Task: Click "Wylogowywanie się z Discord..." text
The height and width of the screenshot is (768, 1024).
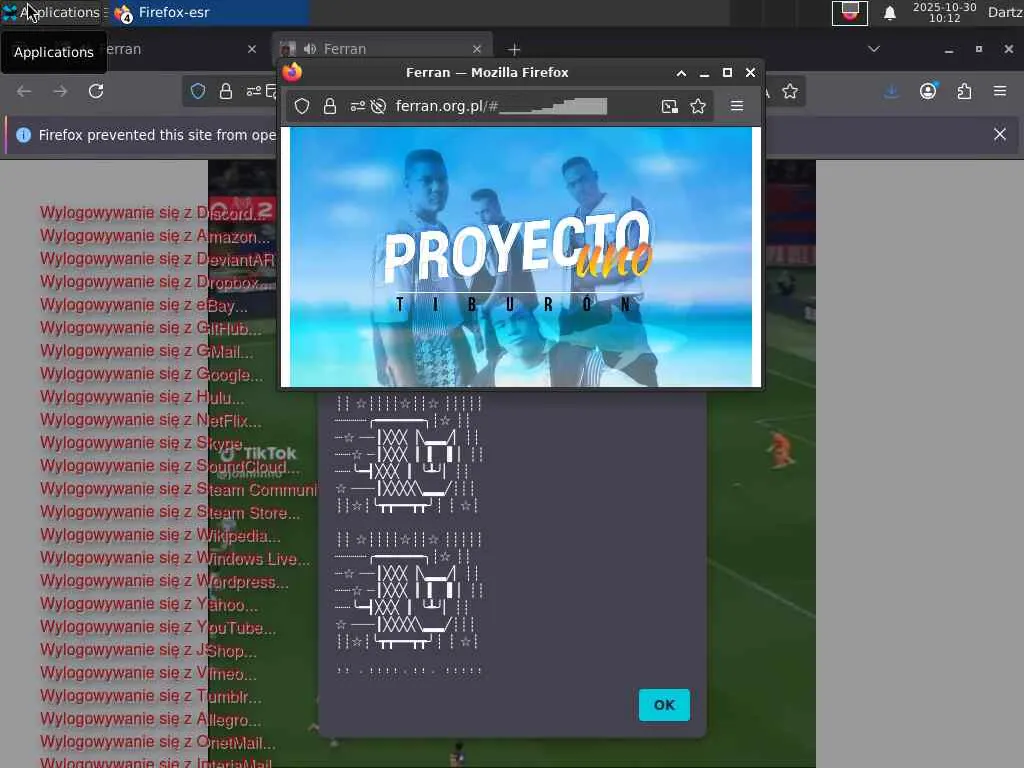Action: [x=153, y=213]
